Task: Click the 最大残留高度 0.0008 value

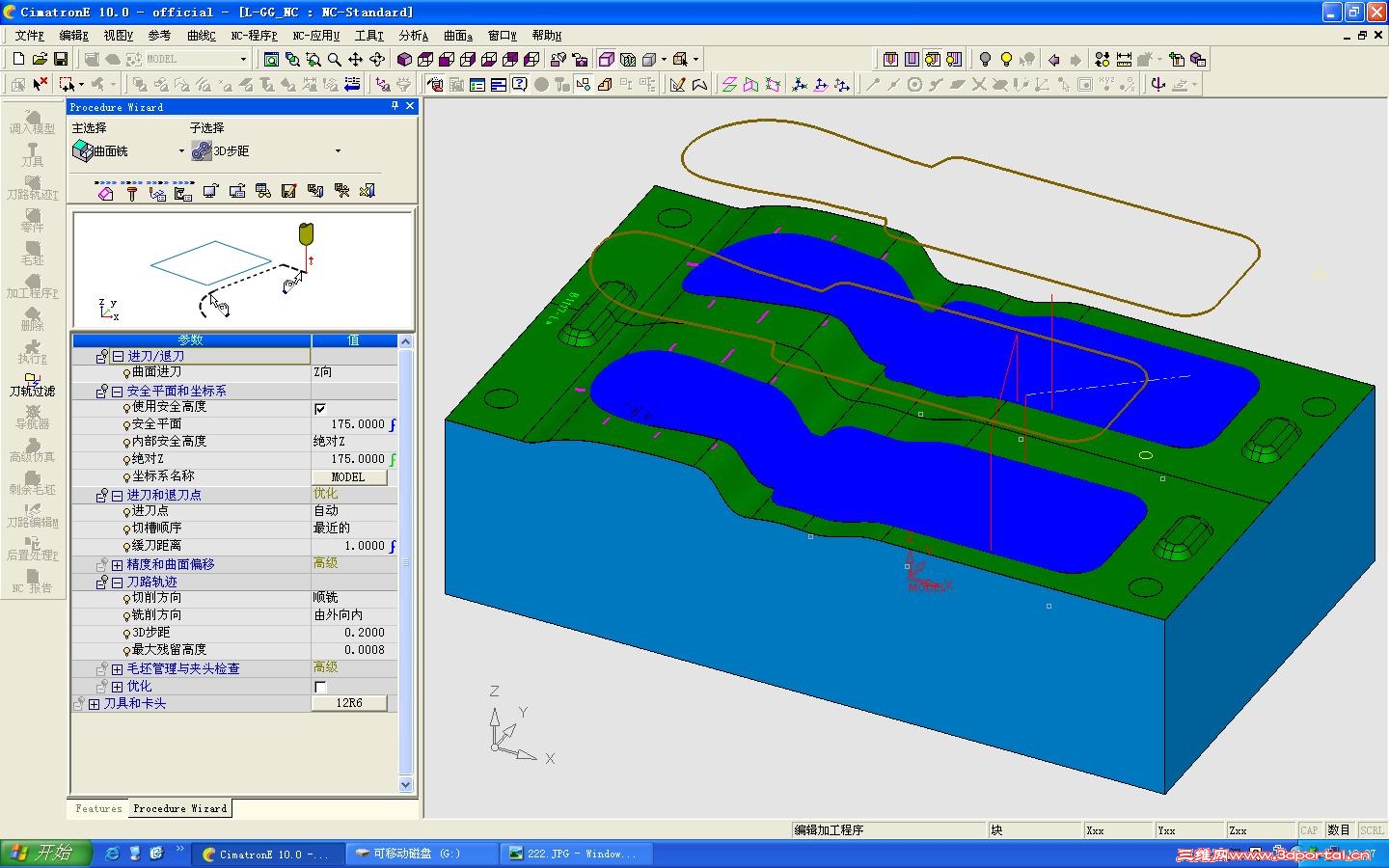Action: pos(354,651)
